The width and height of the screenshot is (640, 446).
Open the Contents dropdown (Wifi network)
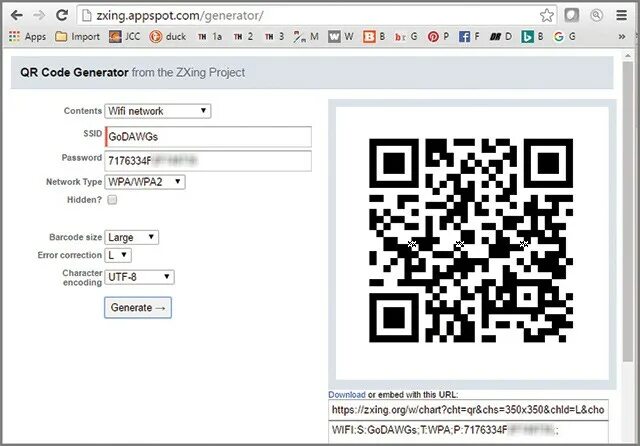coord(158,111)
